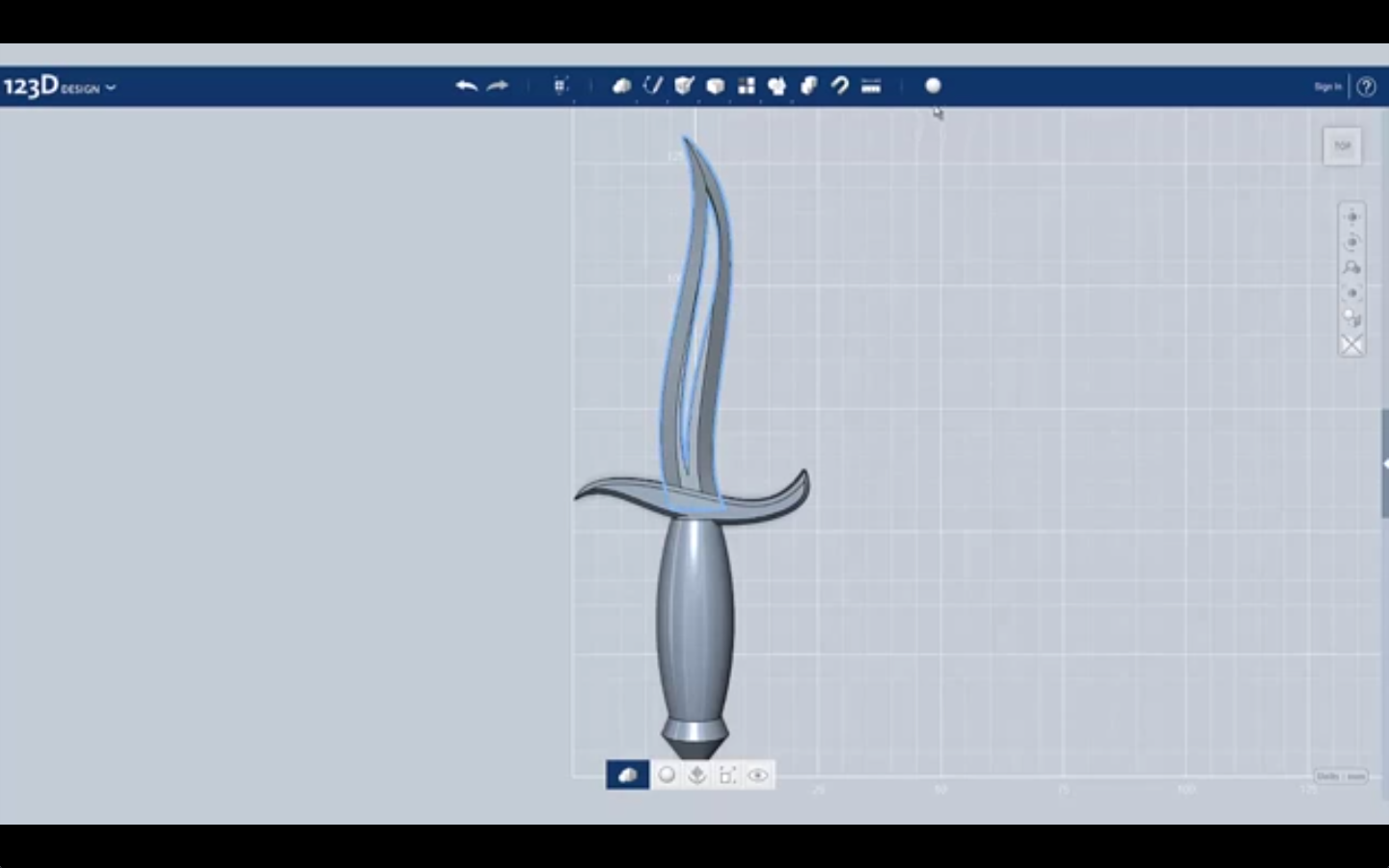Open the material sphere in context toolbar

[x=667, y=774]
